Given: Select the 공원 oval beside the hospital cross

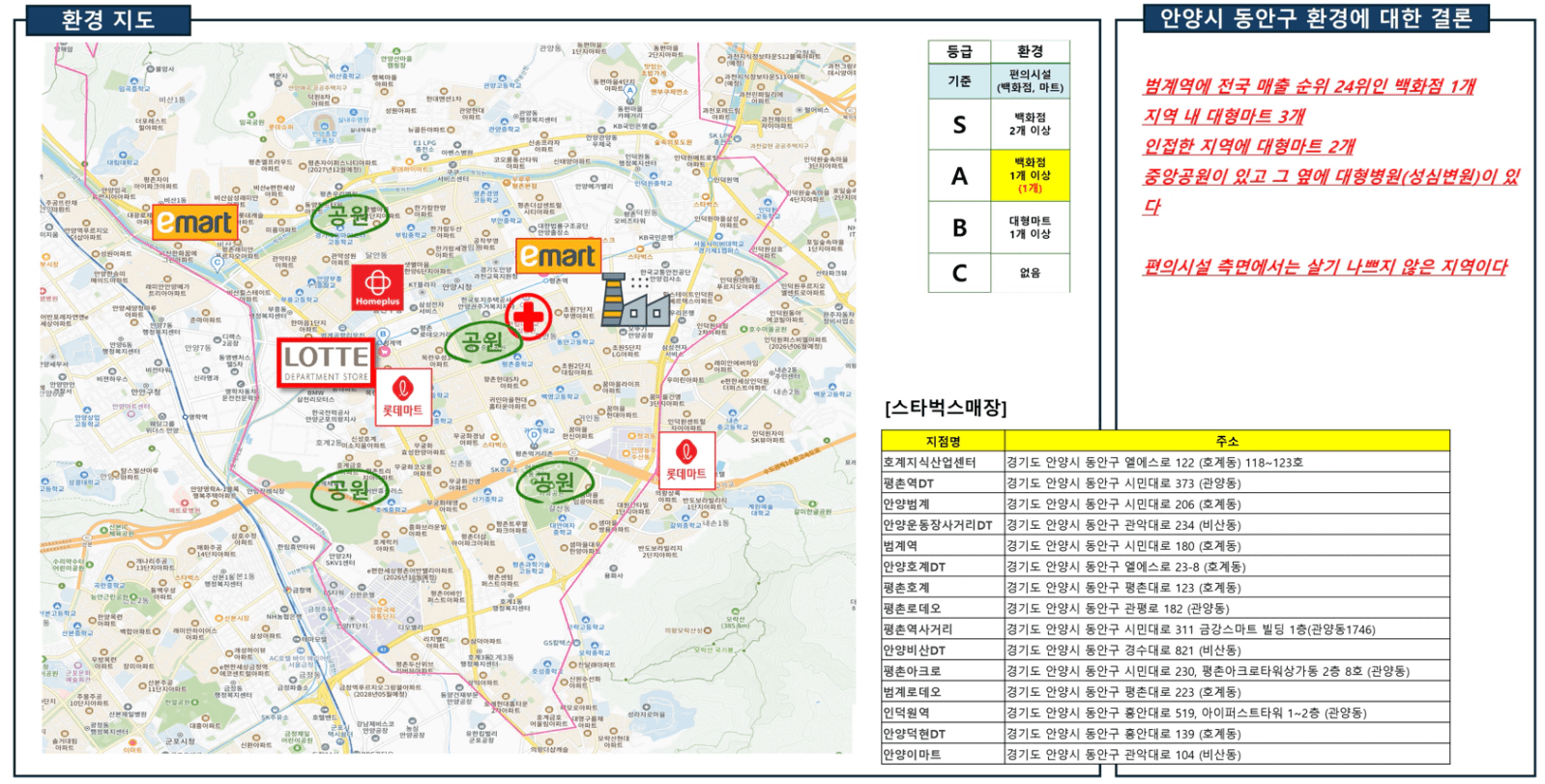Looking at the screenshot, I should pos(482,340).
